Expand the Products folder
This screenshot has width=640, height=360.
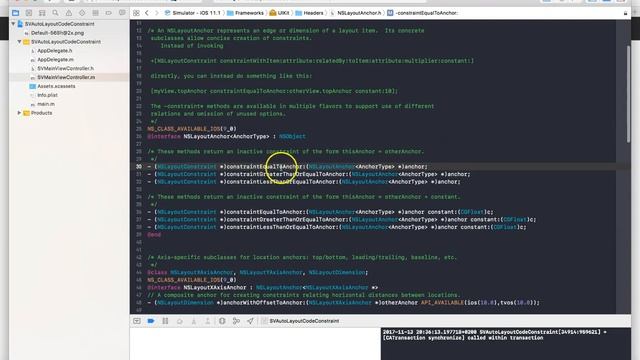pyautogui.click(x=19, y=113)
